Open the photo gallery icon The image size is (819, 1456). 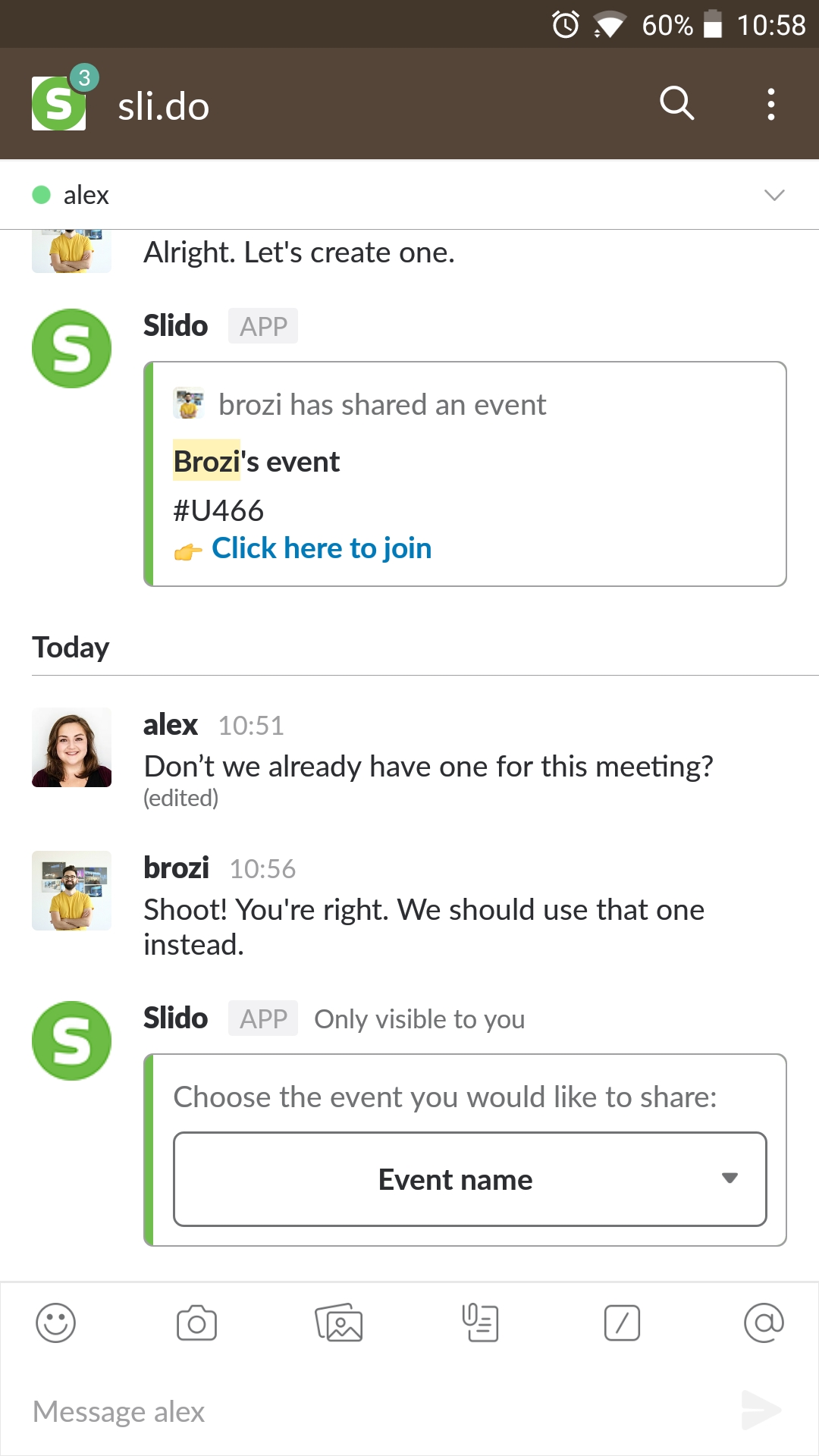338,1323
